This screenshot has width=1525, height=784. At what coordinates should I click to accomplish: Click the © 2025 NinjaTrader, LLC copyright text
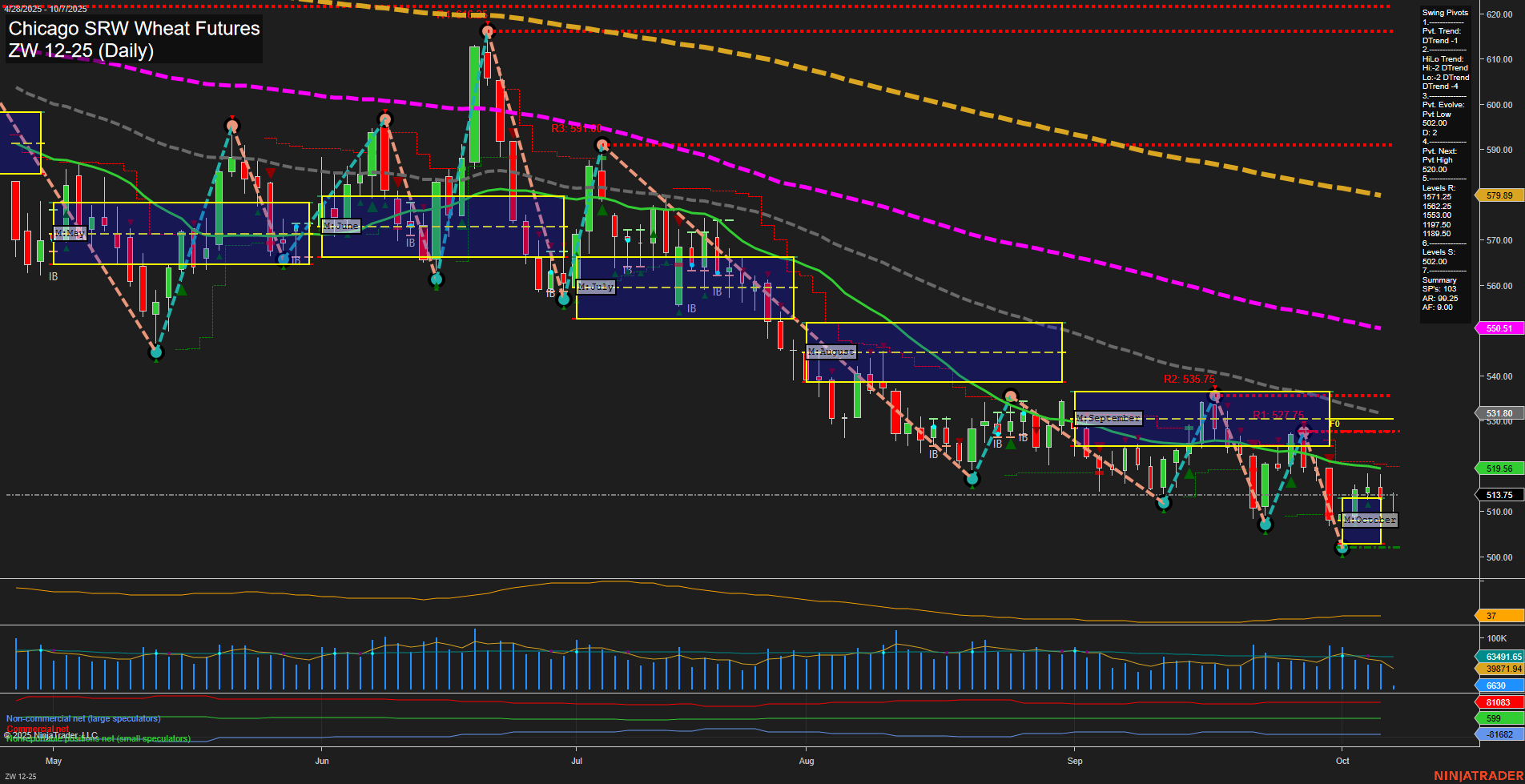click(x=50, y=735)
